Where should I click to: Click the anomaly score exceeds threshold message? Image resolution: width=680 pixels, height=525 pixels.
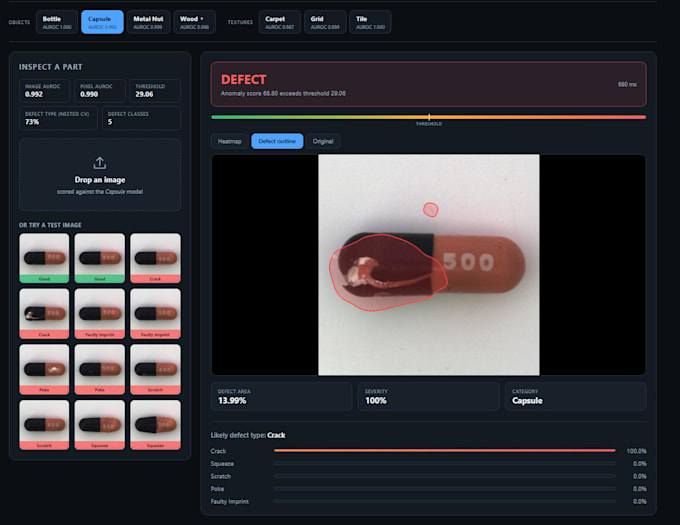pos(283,93)
